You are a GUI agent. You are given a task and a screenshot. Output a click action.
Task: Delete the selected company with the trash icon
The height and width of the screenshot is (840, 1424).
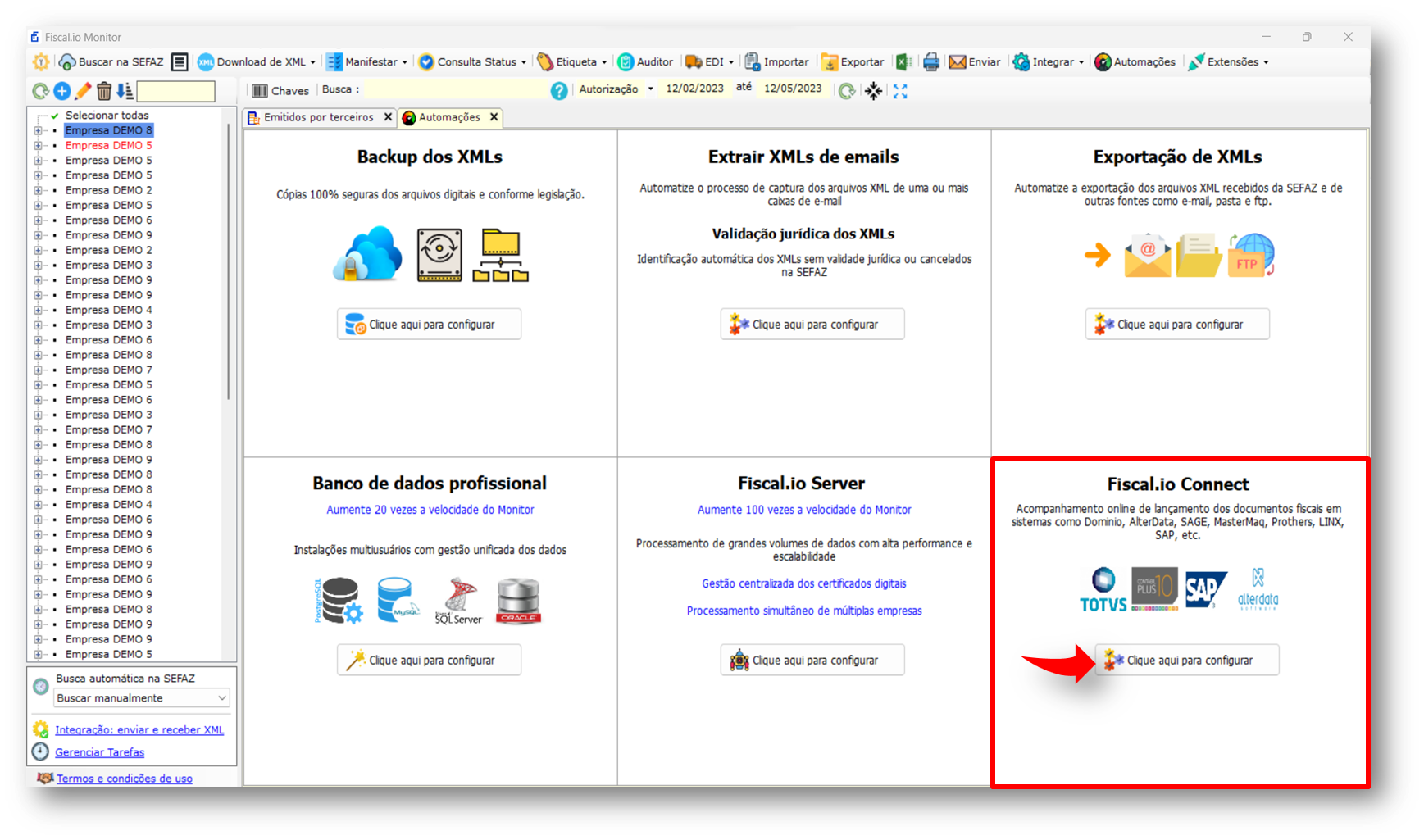104,91
